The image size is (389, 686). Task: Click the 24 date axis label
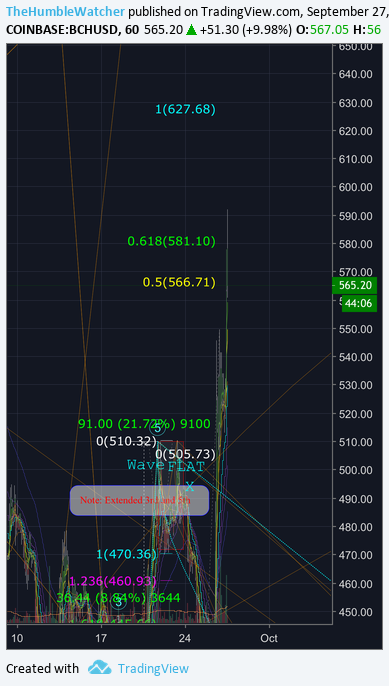(x=185, y=638)
